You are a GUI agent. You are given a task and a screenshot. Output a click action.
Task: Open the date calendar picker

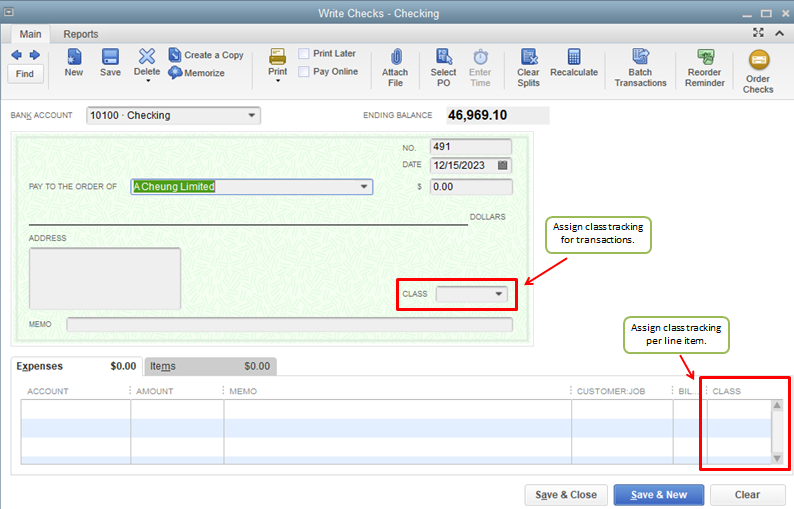tap(503, 165)
